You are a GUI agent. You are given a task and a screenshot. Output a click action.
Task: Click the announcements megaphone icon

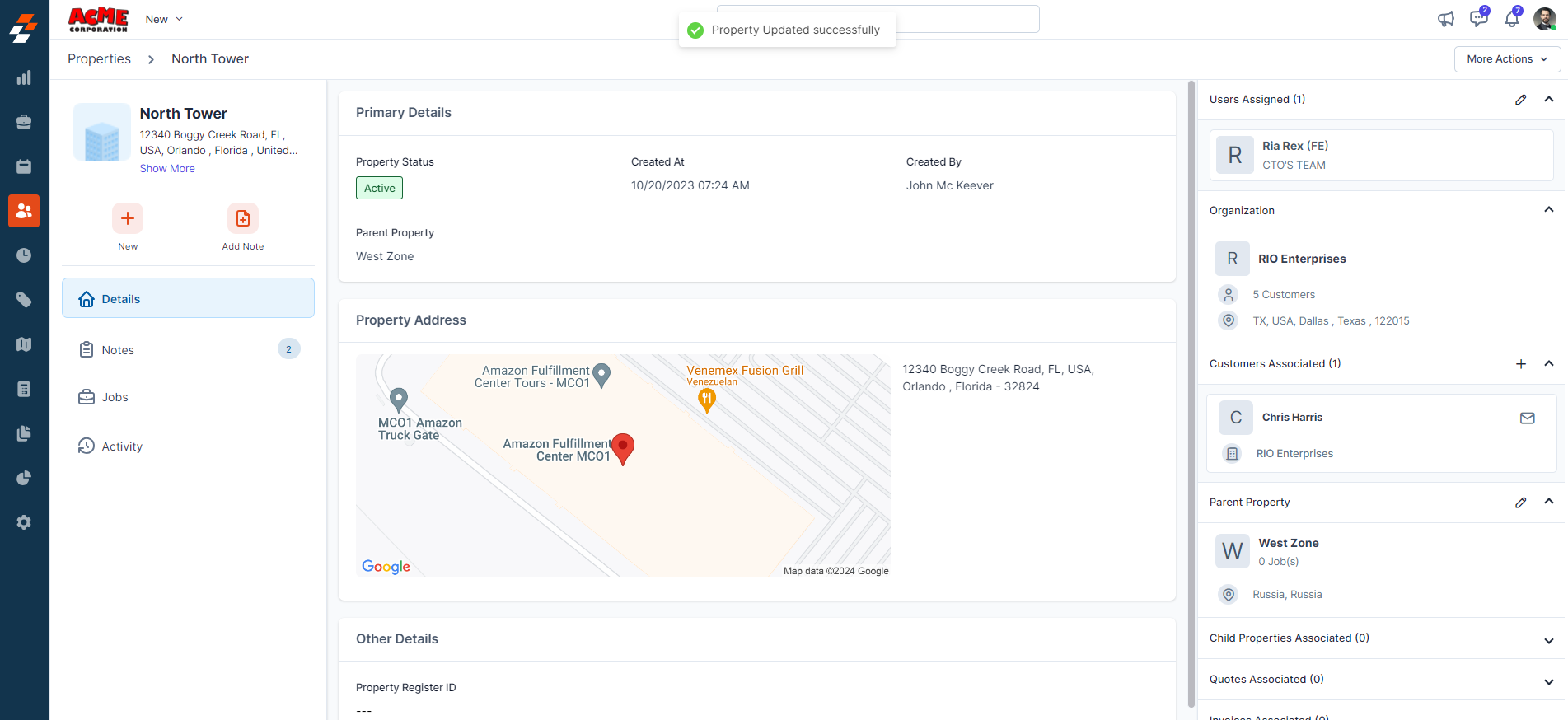tap(1445, 19)
